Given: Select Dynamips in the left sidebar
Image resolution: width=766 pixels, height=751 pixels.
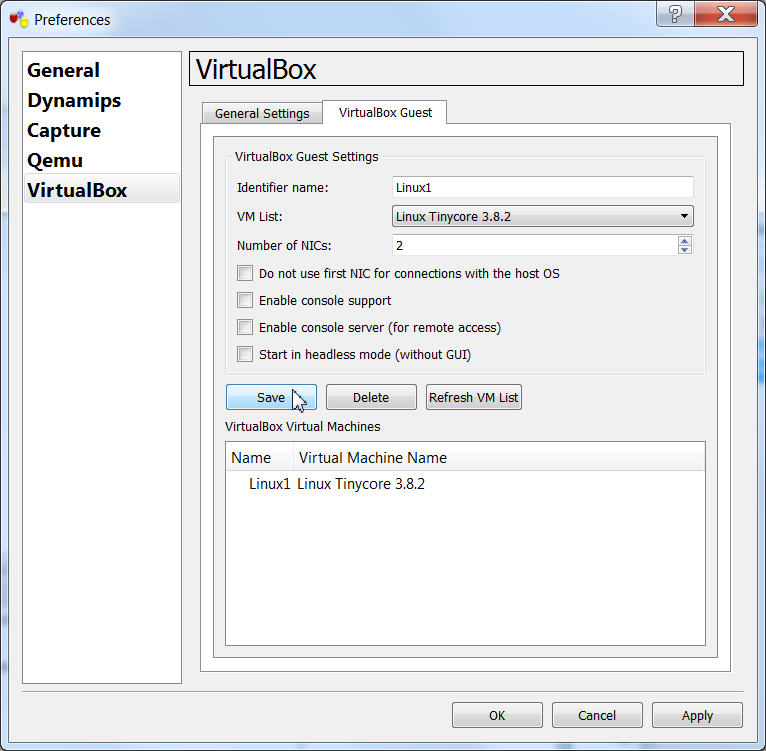Looking at the screenshot, I should click(74, 101).
